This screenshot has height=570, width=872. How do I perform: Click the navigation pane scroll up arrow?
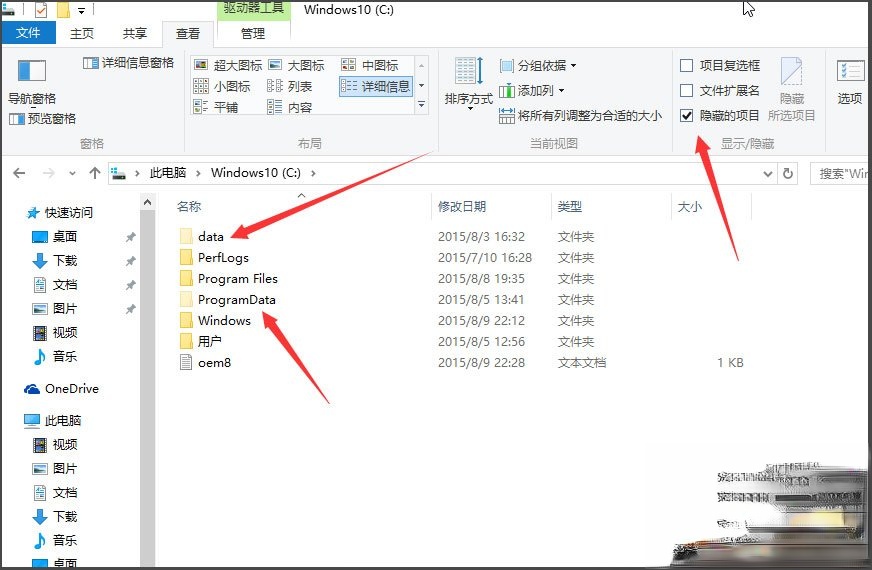147,202
